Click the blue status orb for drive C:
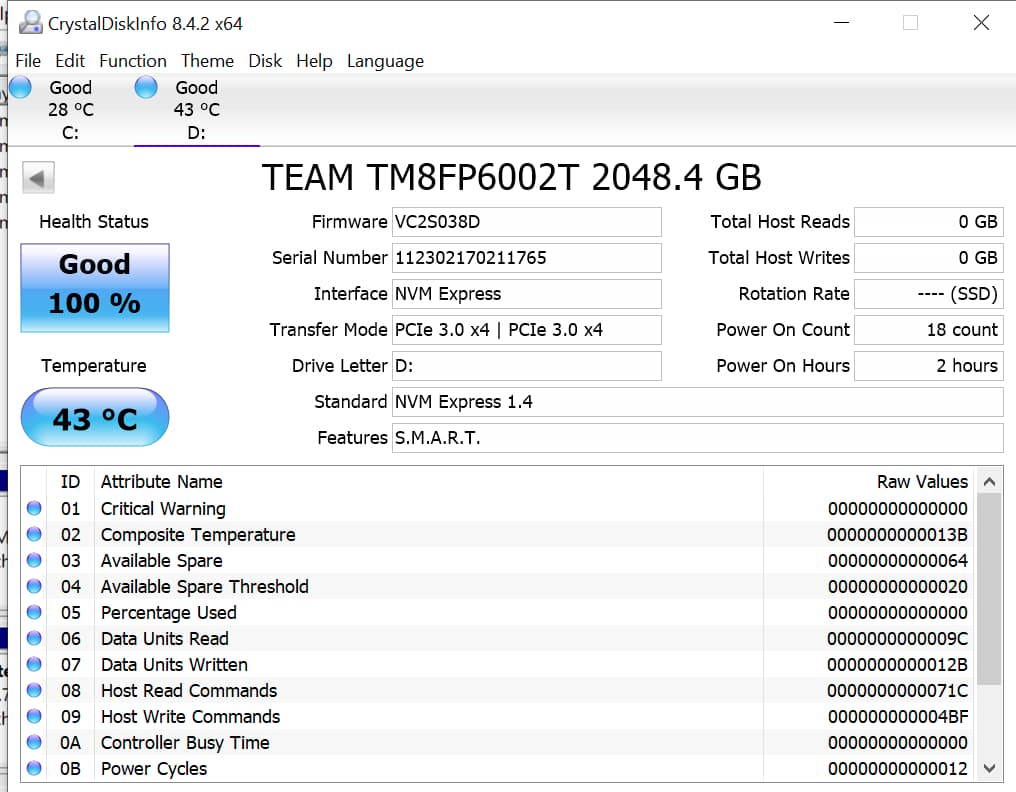Image resolution: width=1016 pixels, height=792 pixels. [20, 87]
